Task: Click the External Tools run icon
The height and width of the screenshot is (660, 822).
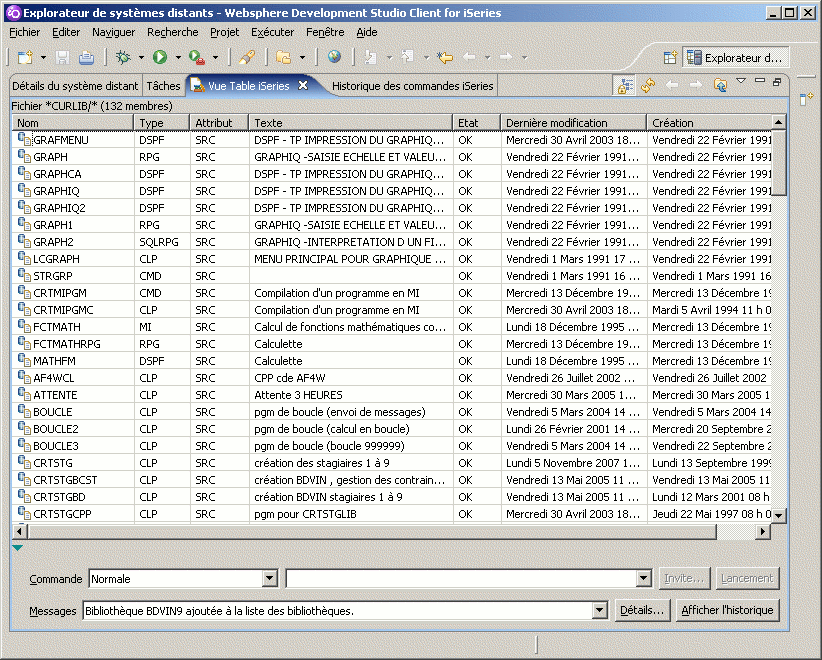Action: (x=197, y=57)
